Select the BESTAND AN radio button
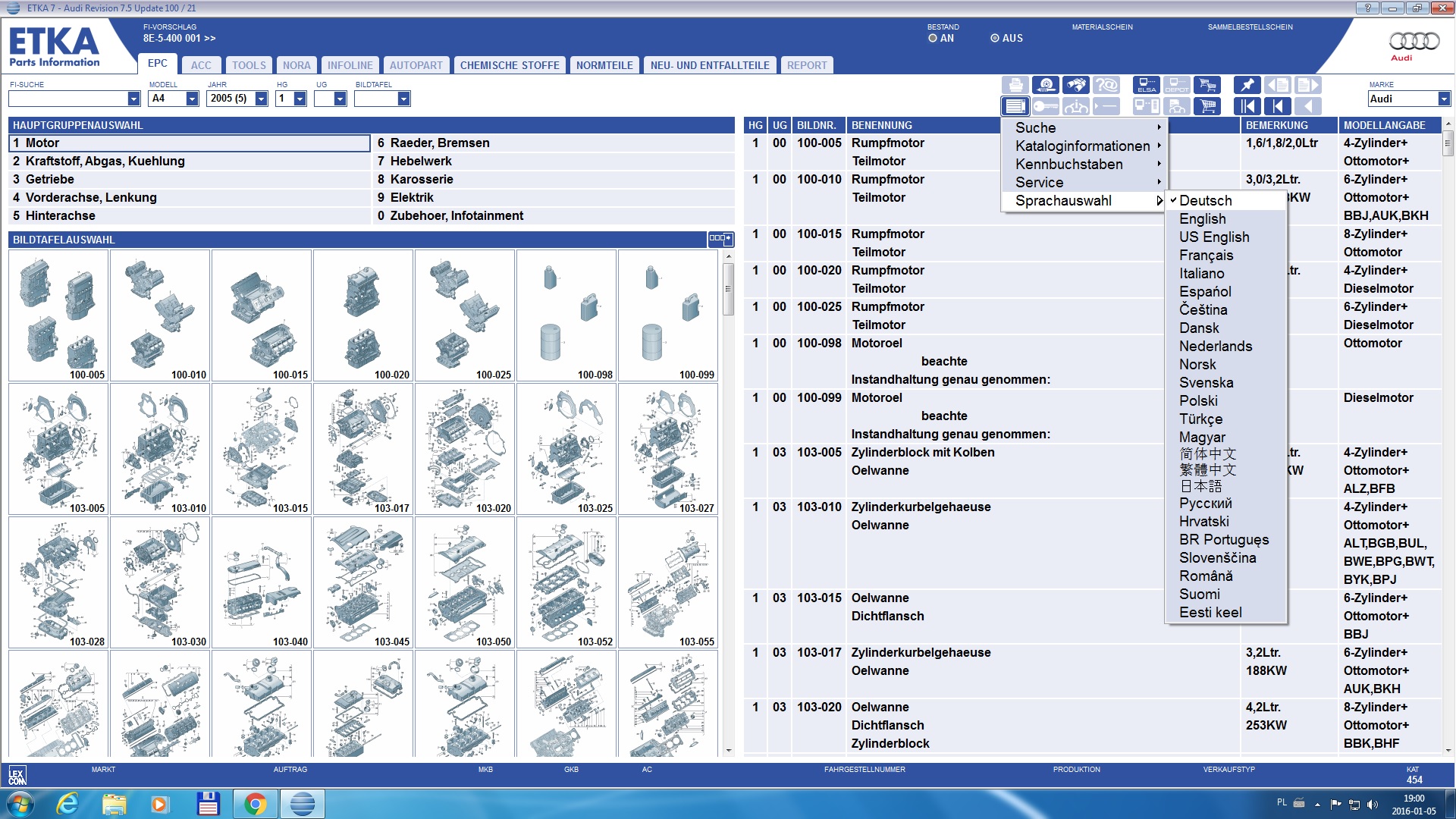This screenshot has width=1456, height=819. [x=933, y=38]
